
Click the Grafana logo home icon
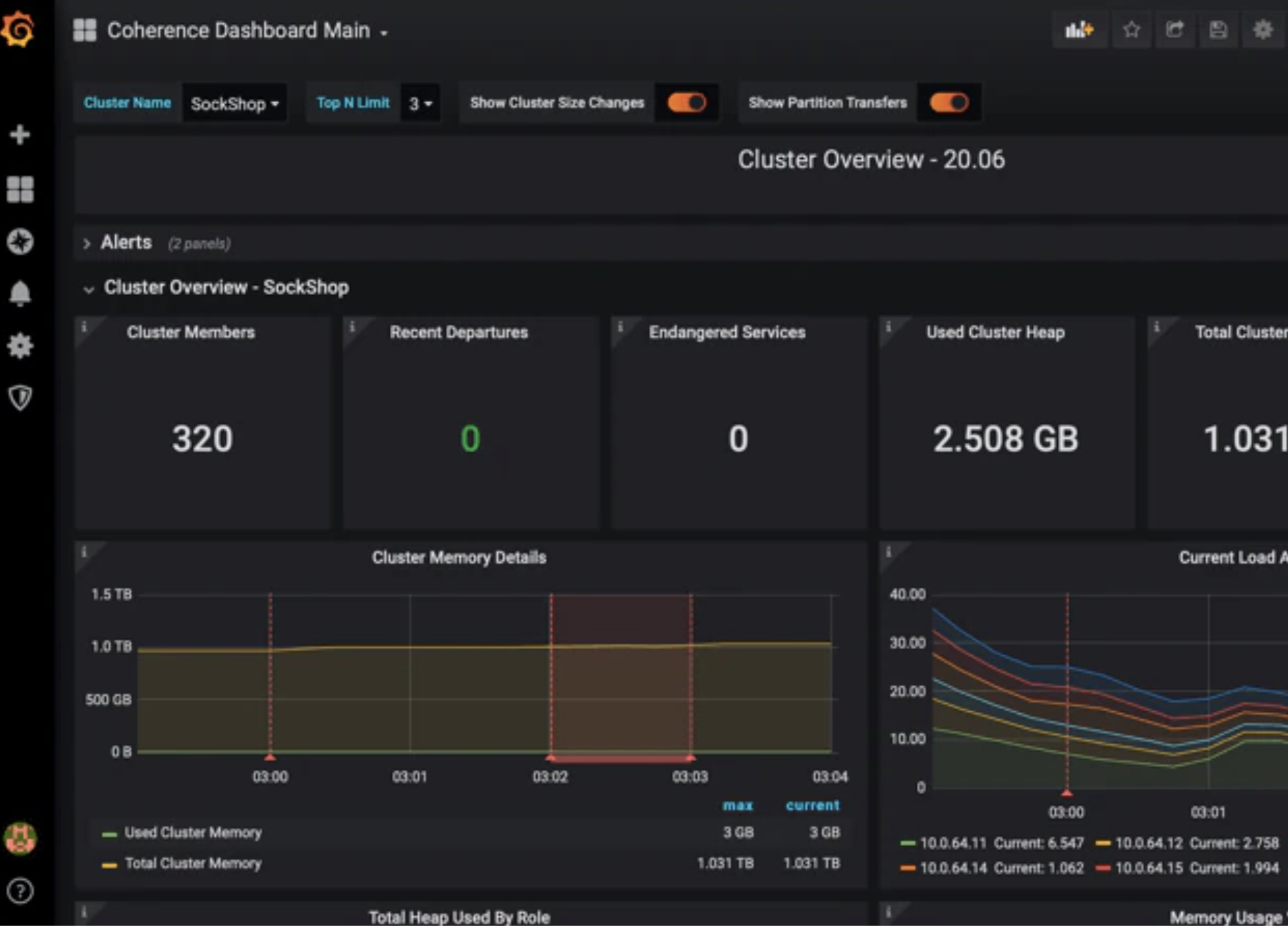(x=18, y=29)
